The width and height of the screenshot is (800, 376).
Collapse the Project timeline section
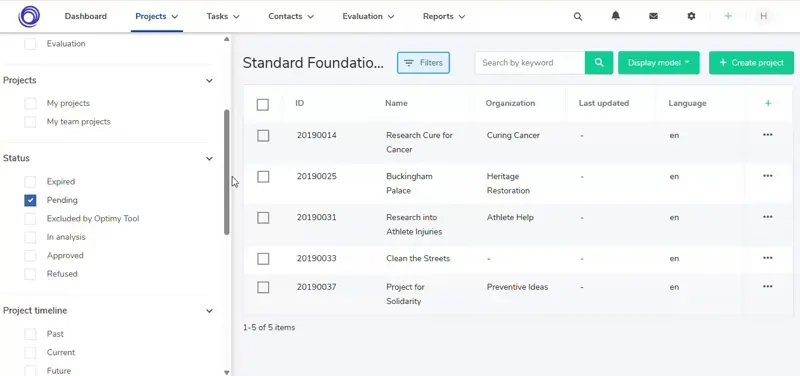pyautogui.click(x=209, y=311)
